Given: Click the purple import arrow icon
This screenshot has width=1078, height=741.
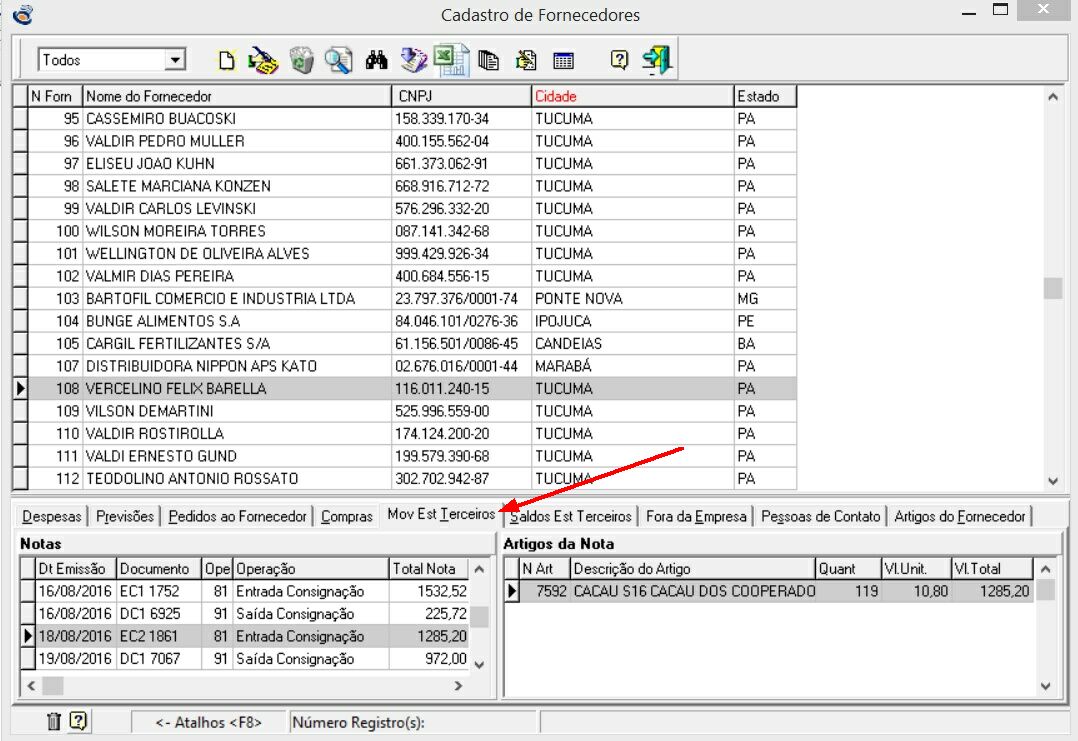Looking at the screenshot, I should pos(413,60).
